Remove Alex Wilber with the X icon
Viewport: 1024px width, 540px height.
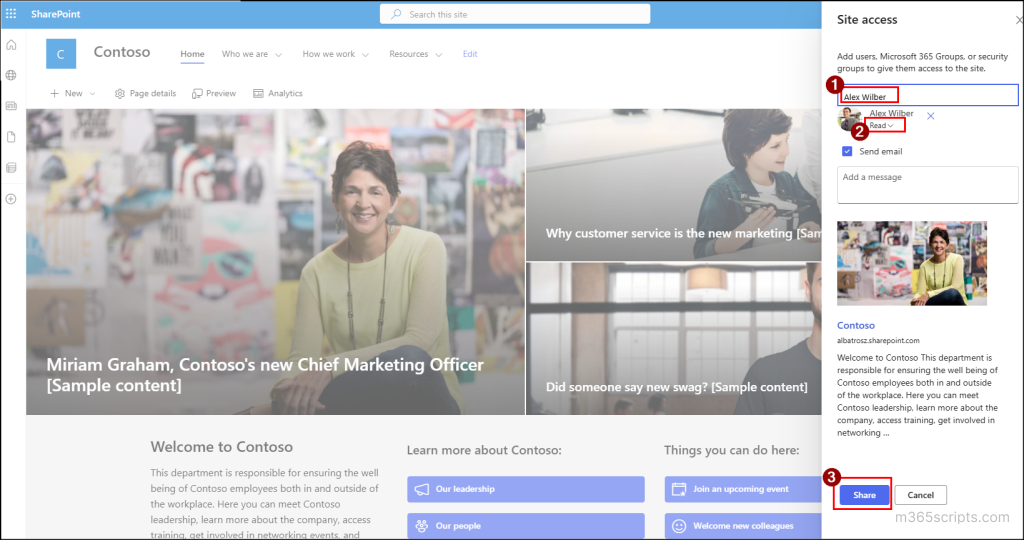pos(931,116)
